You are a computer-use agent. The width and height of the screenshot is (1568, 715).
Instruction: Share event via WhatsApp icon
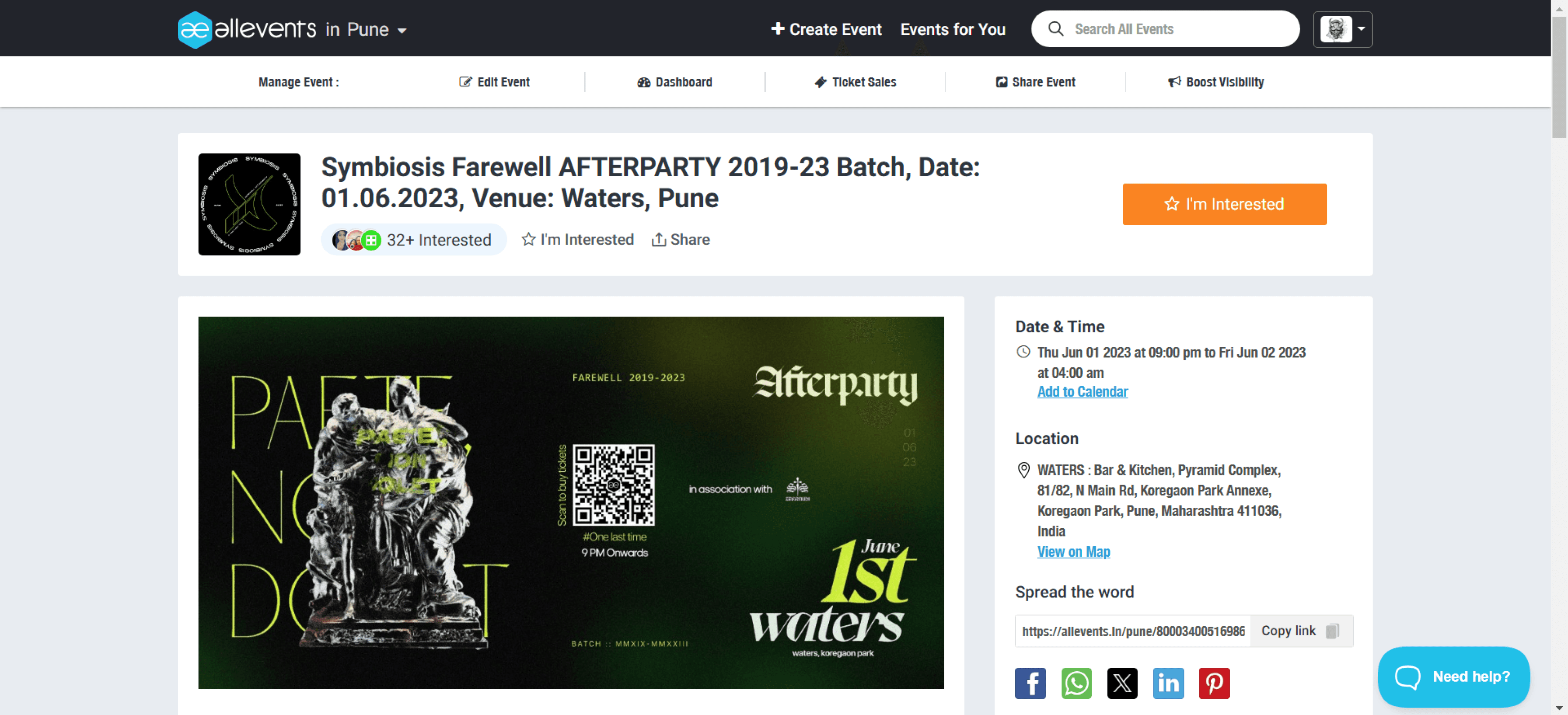1076,683
